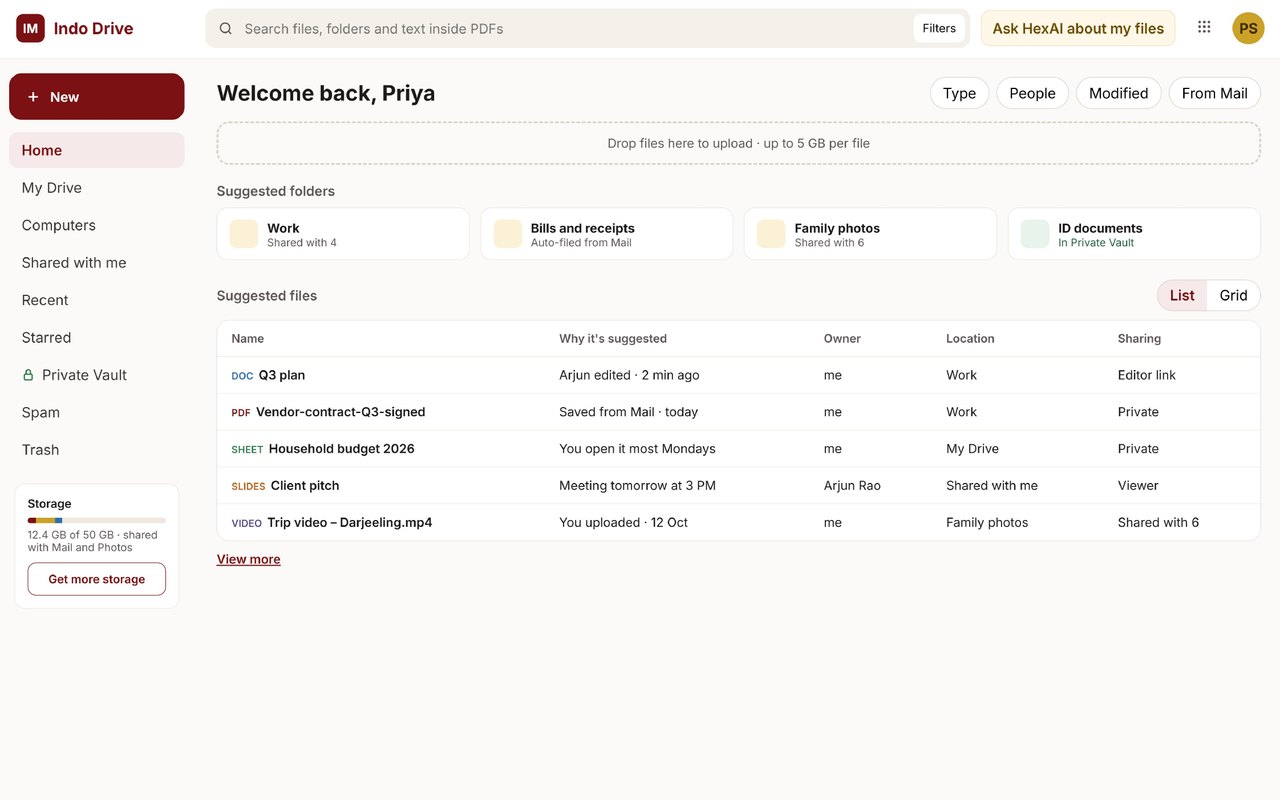Open the From Mail filter chip
1280x800 pixels.
point(1214,93)
